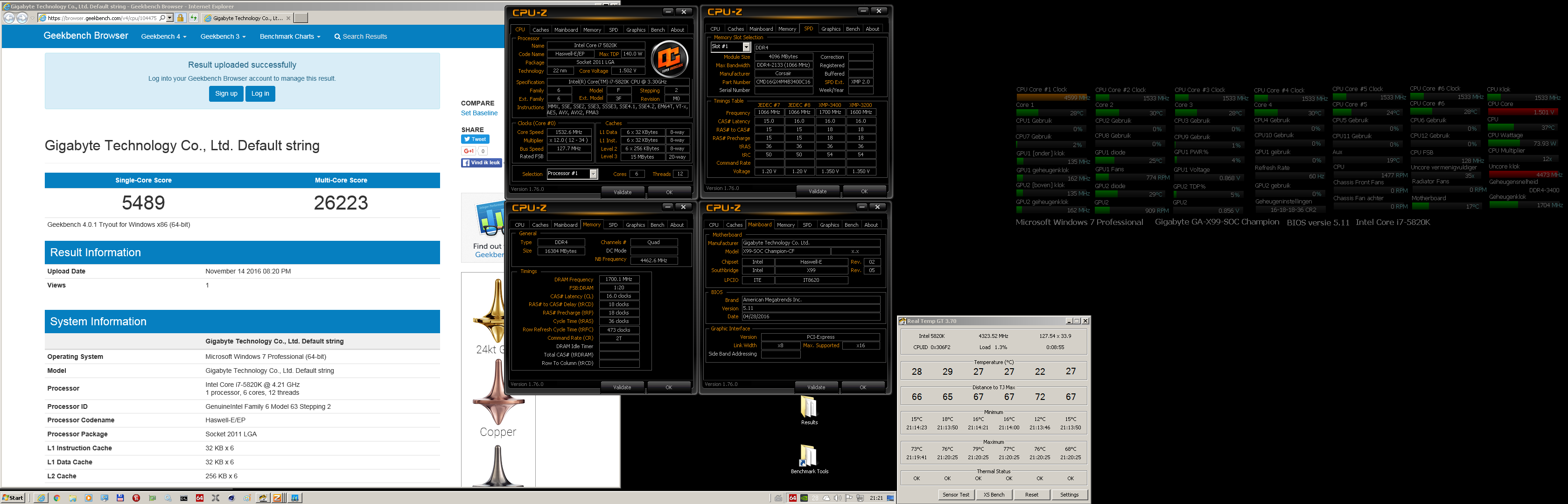Click Reset button in Real Temp
1568x504 pixels.
(x=1032, y=494)
